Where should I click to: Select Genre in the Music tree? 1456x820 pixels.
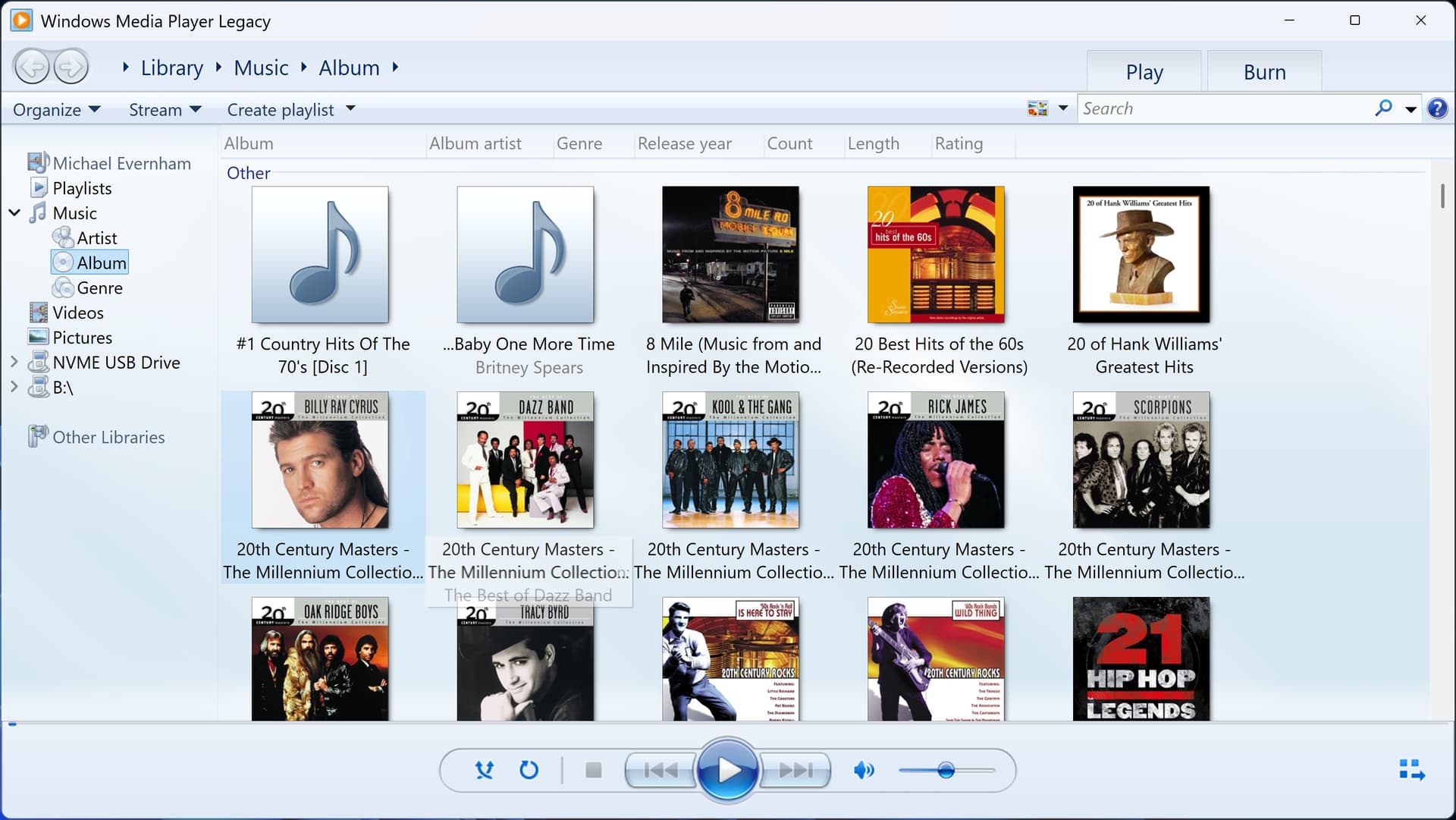99,288
